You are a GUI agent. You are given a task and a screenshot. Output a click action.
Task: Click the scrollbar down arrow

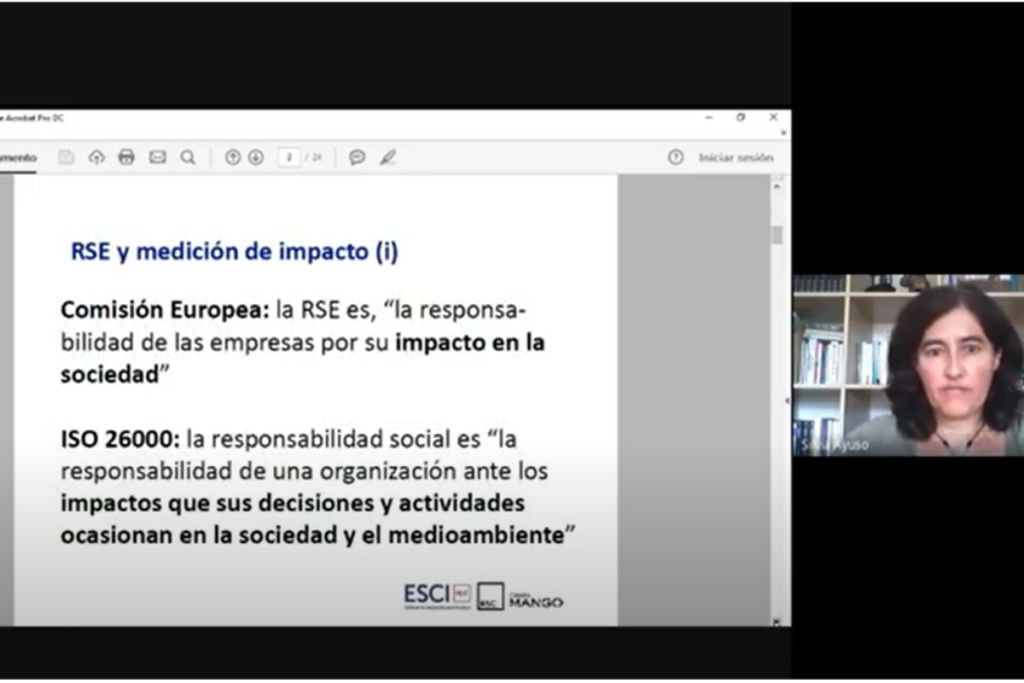(777, 621)
